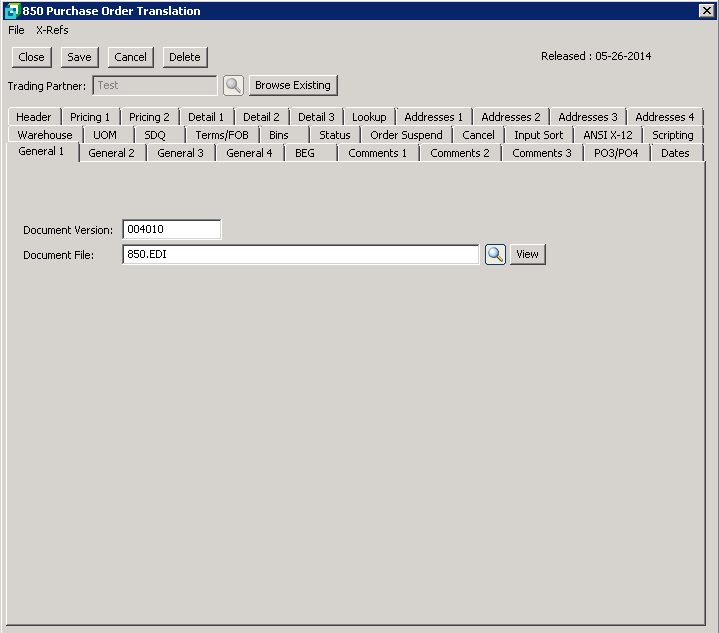This screenshot has height=633, width=719.
Task: View the 850.EDI document file
Action: (x=527, y=255)
